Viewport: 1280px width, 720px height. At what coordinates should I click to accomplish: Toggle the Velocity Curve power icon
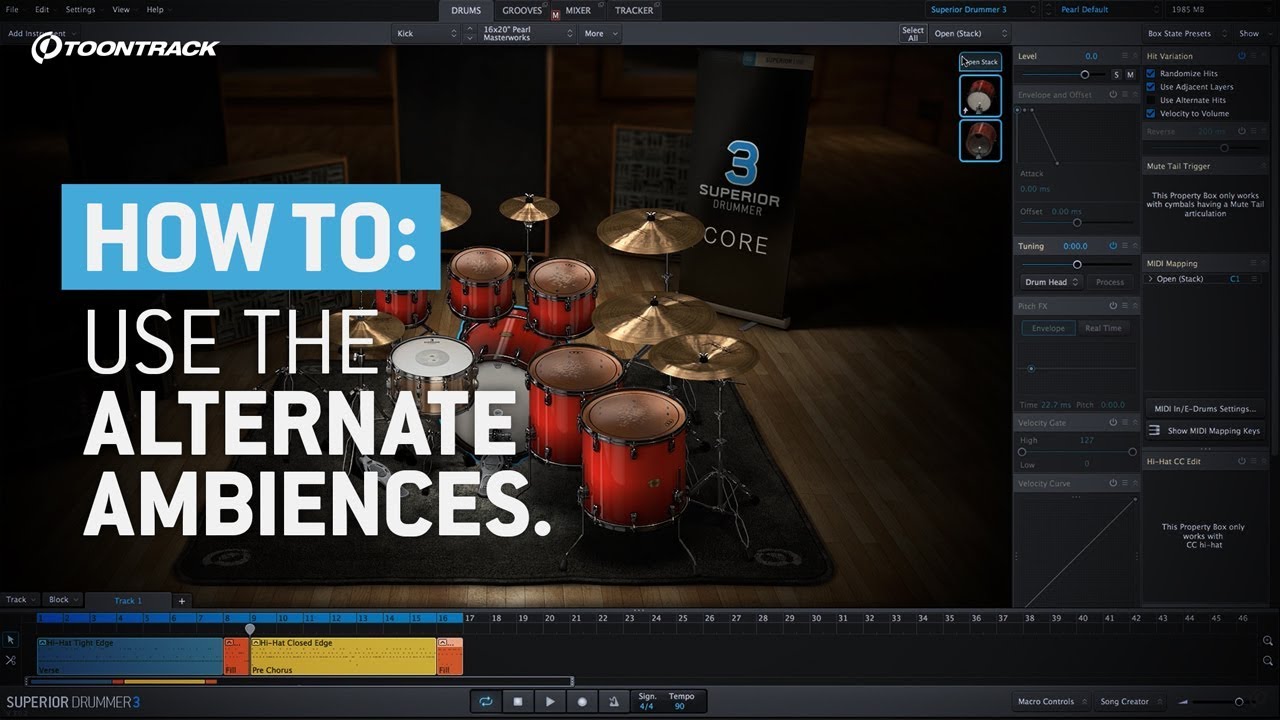[x=1113, y=484]
